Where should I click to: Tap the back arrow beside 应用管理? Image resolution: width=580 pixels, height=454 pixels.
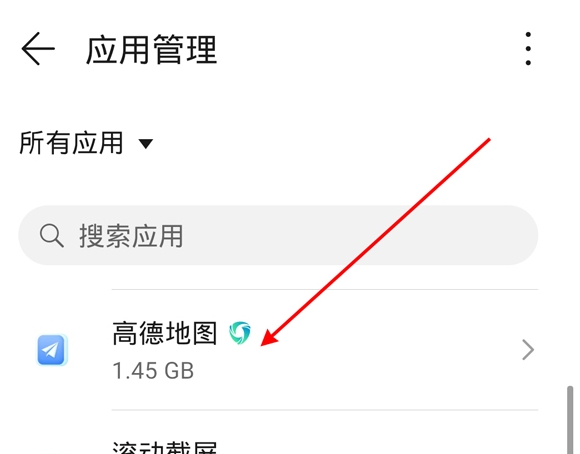click(38, 48)
